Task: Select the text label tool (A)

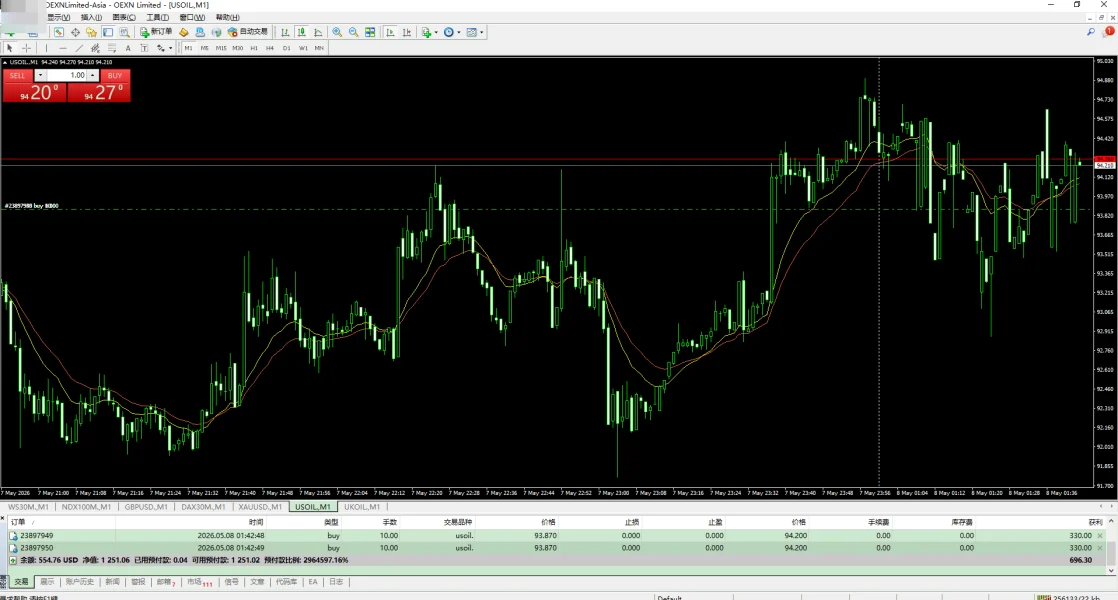Action: [128, 48]
